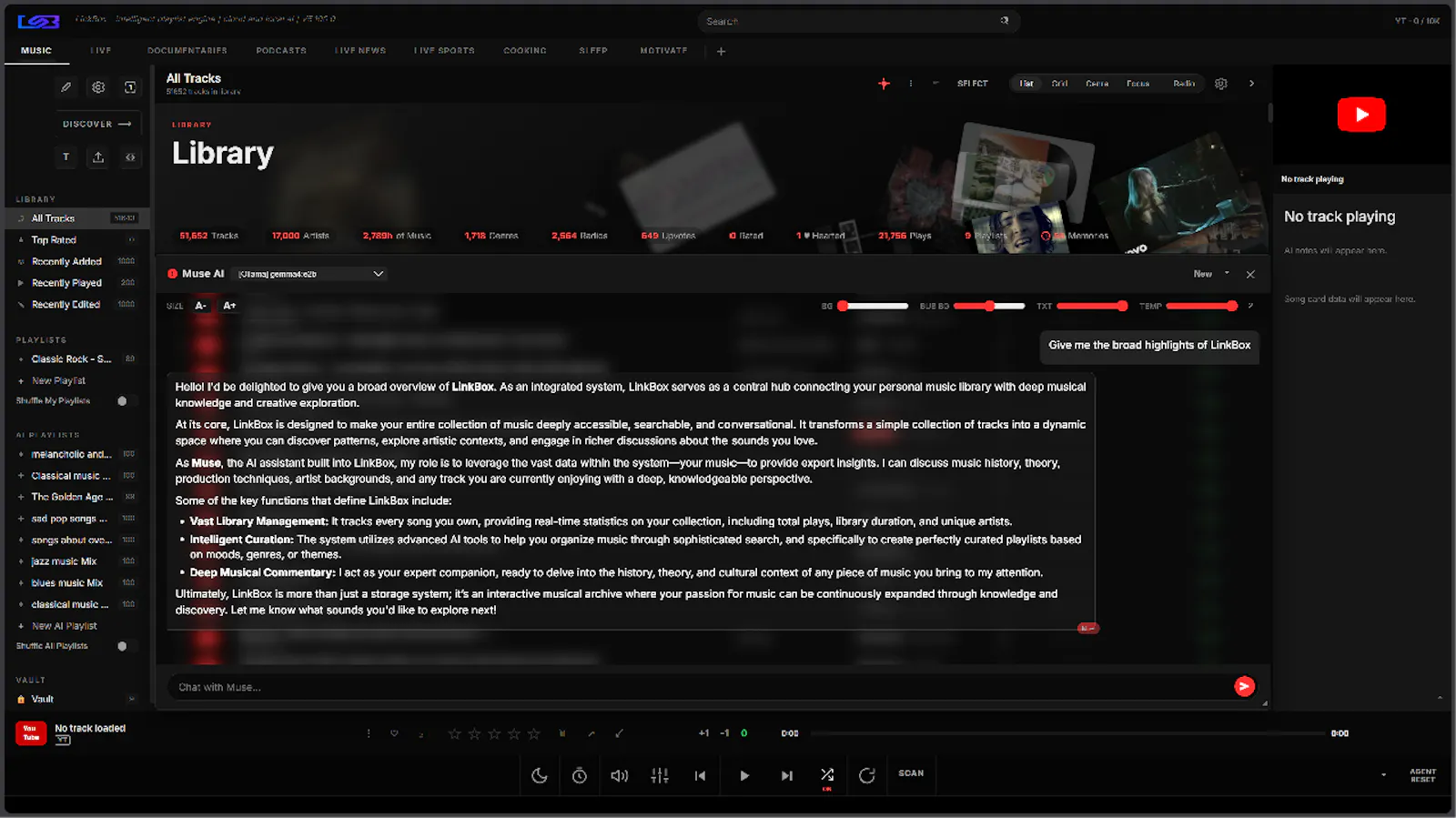Screen dimensions: 1456x818
Task: Click the numbered square icon beside sidebar gear
Action: point(130,87)
